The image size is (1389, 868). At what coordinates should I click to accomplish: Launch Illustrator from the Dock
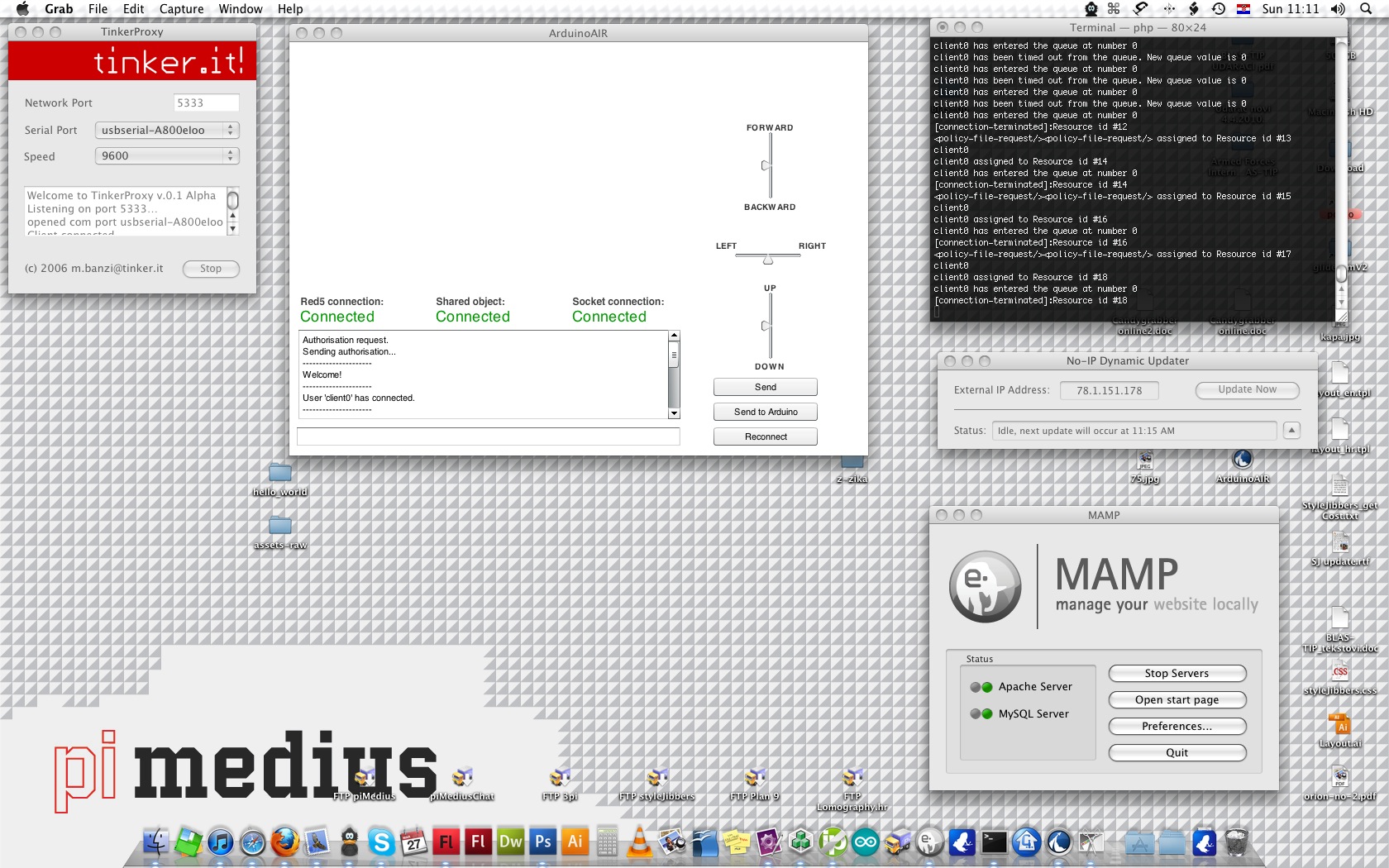[575, 842]
